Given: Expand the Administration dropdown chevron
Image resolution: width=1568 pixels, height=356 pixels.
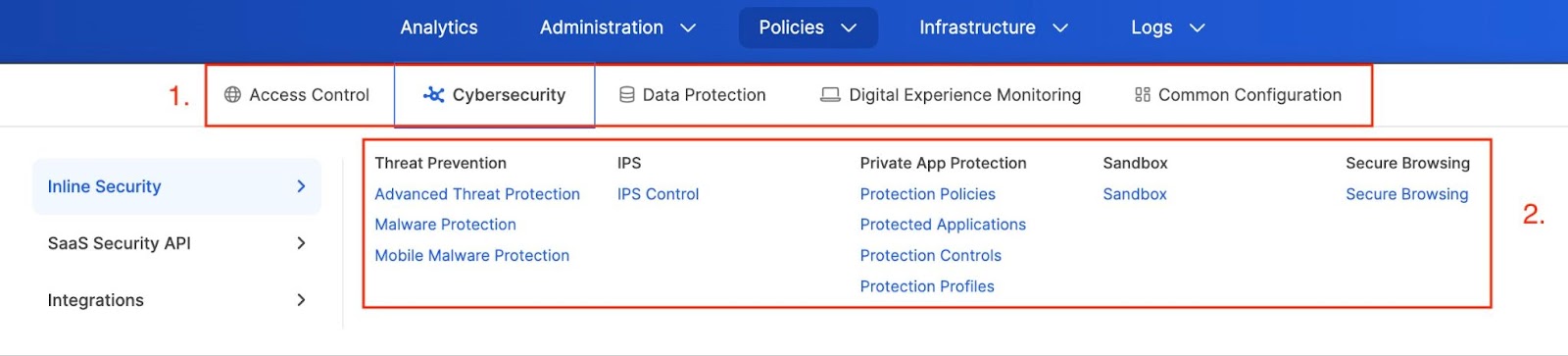Looking at the screenshot, I should pos(688,28).
